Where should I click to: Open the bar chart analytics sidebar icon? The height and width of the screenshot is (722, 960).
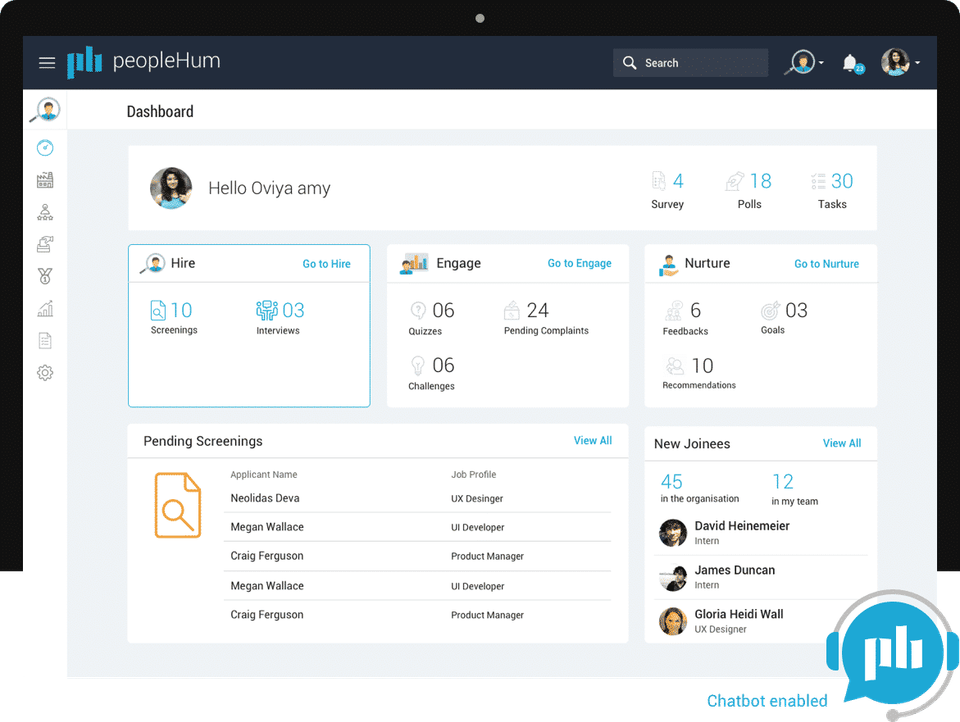(x=45, y=309)
